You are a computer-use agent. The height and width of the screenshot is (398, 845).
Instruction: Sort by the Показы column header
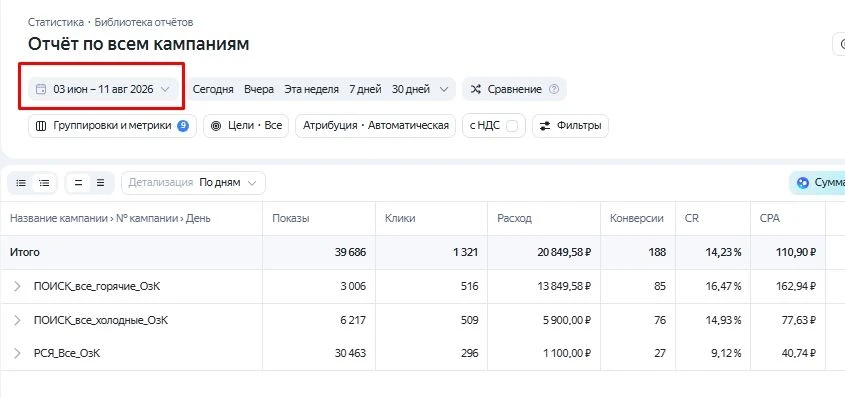[x=290, y=219]
